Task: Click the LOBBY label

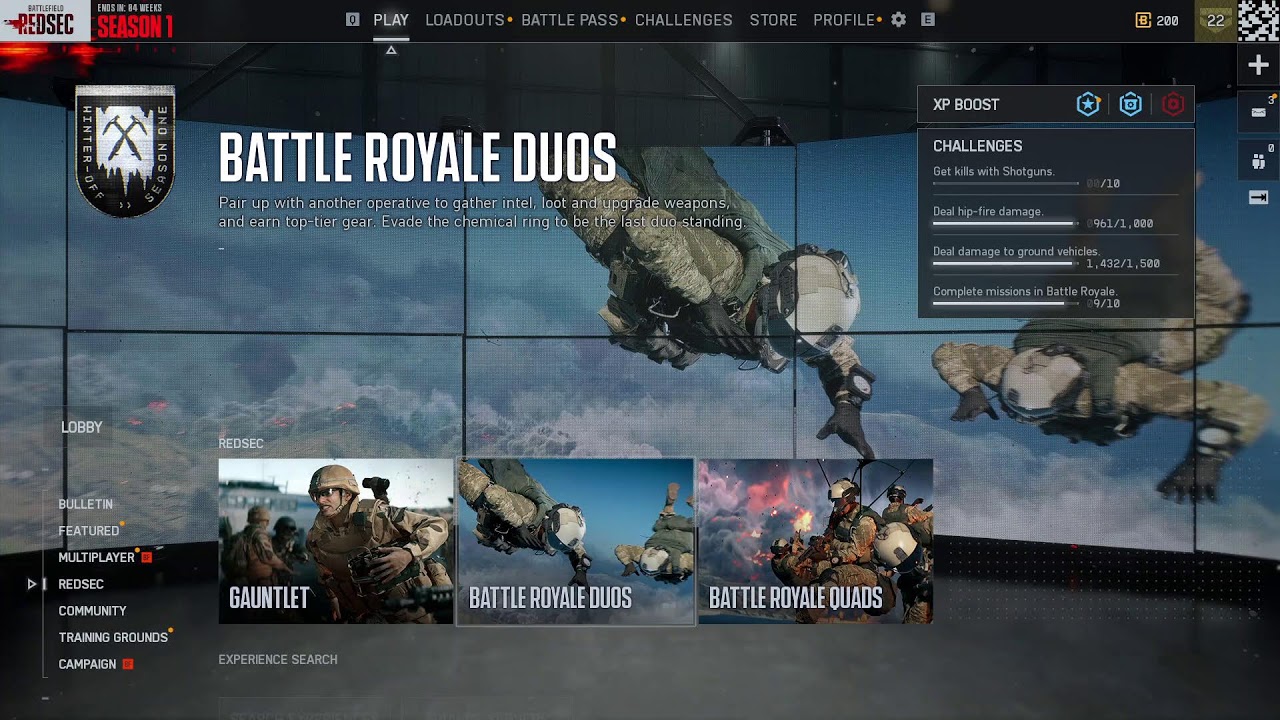Action: point(82,427)
